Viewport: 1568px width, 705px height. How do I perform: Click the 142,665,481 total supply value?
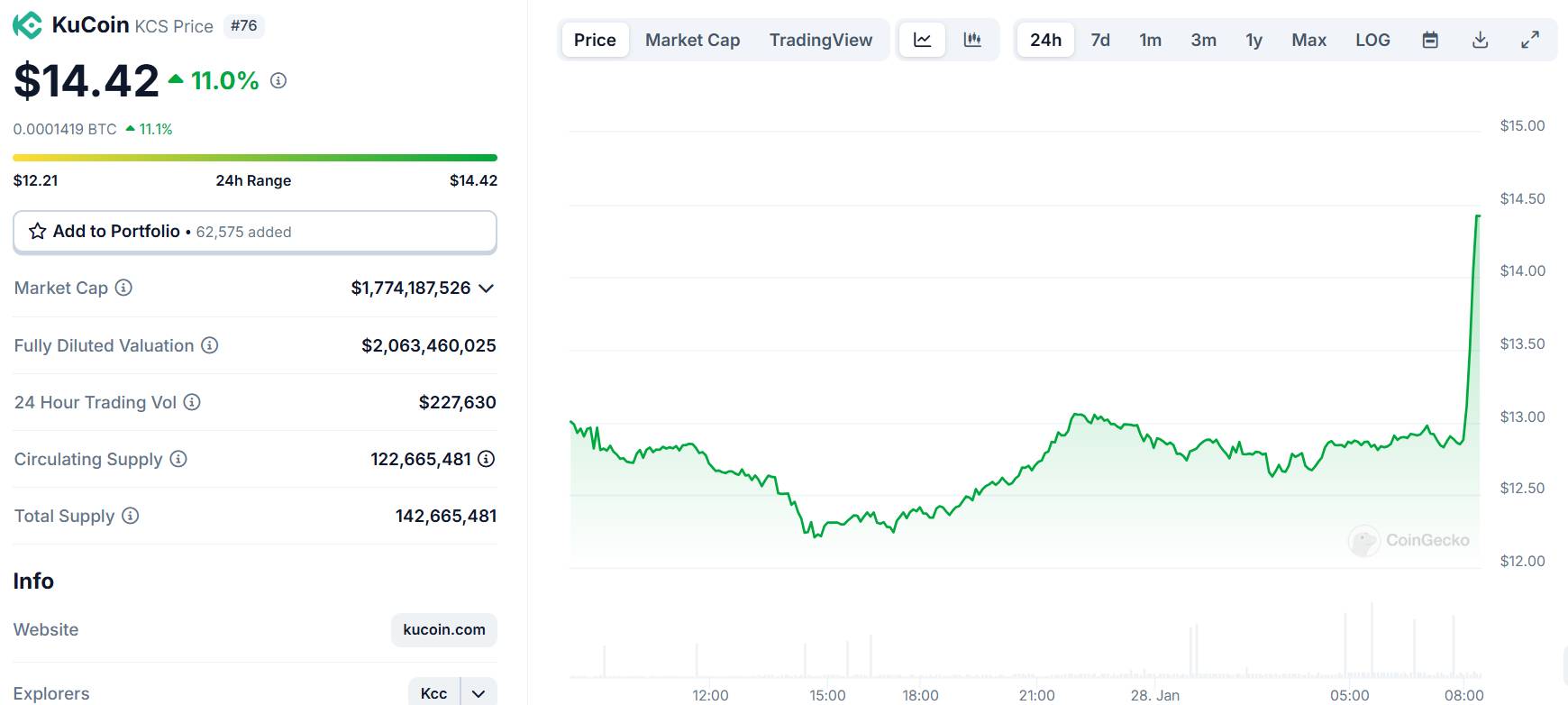click(446, 516)
